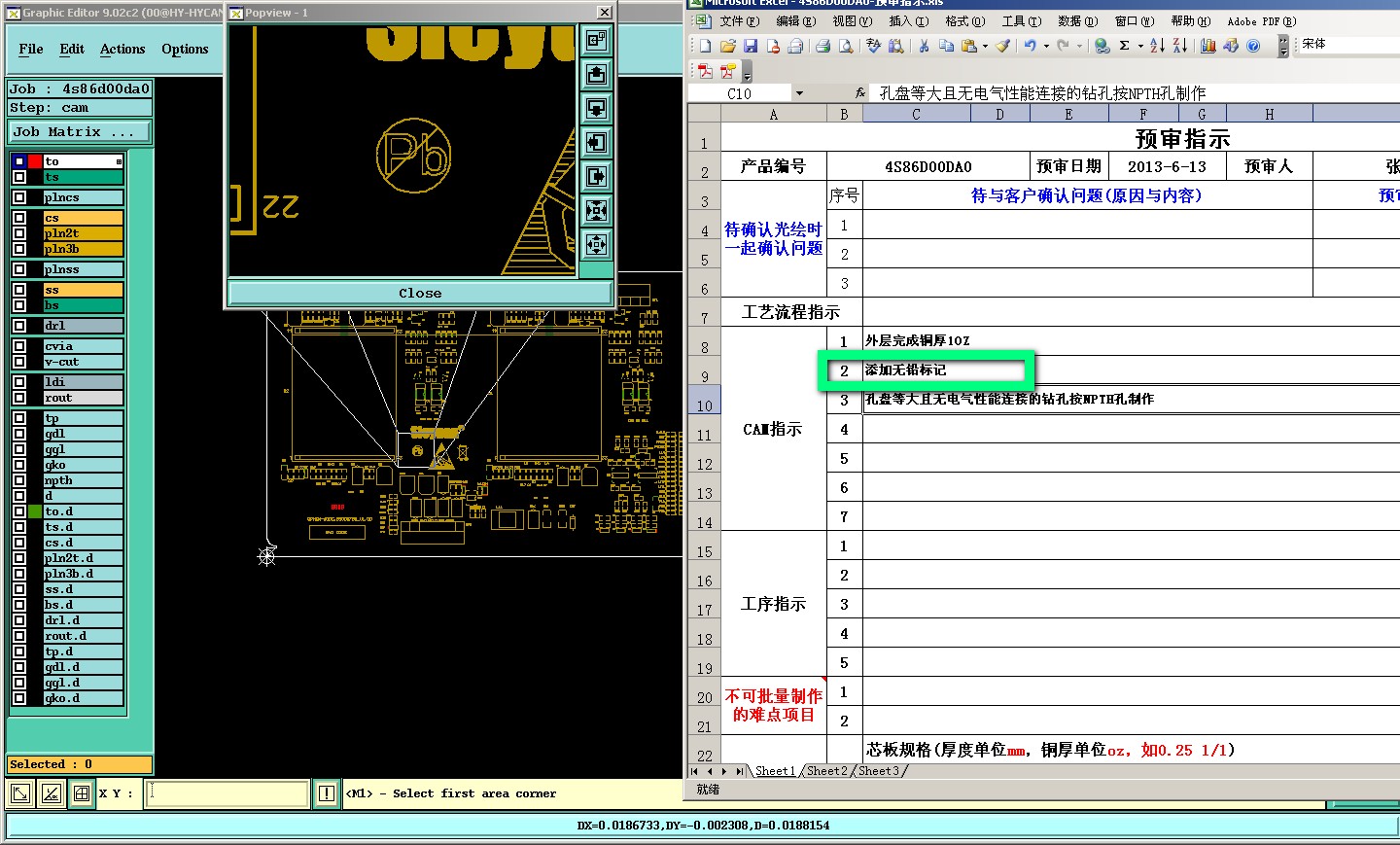
Task: Expand Excel toolbar options chevron
Action: [x=1283, y=46]
